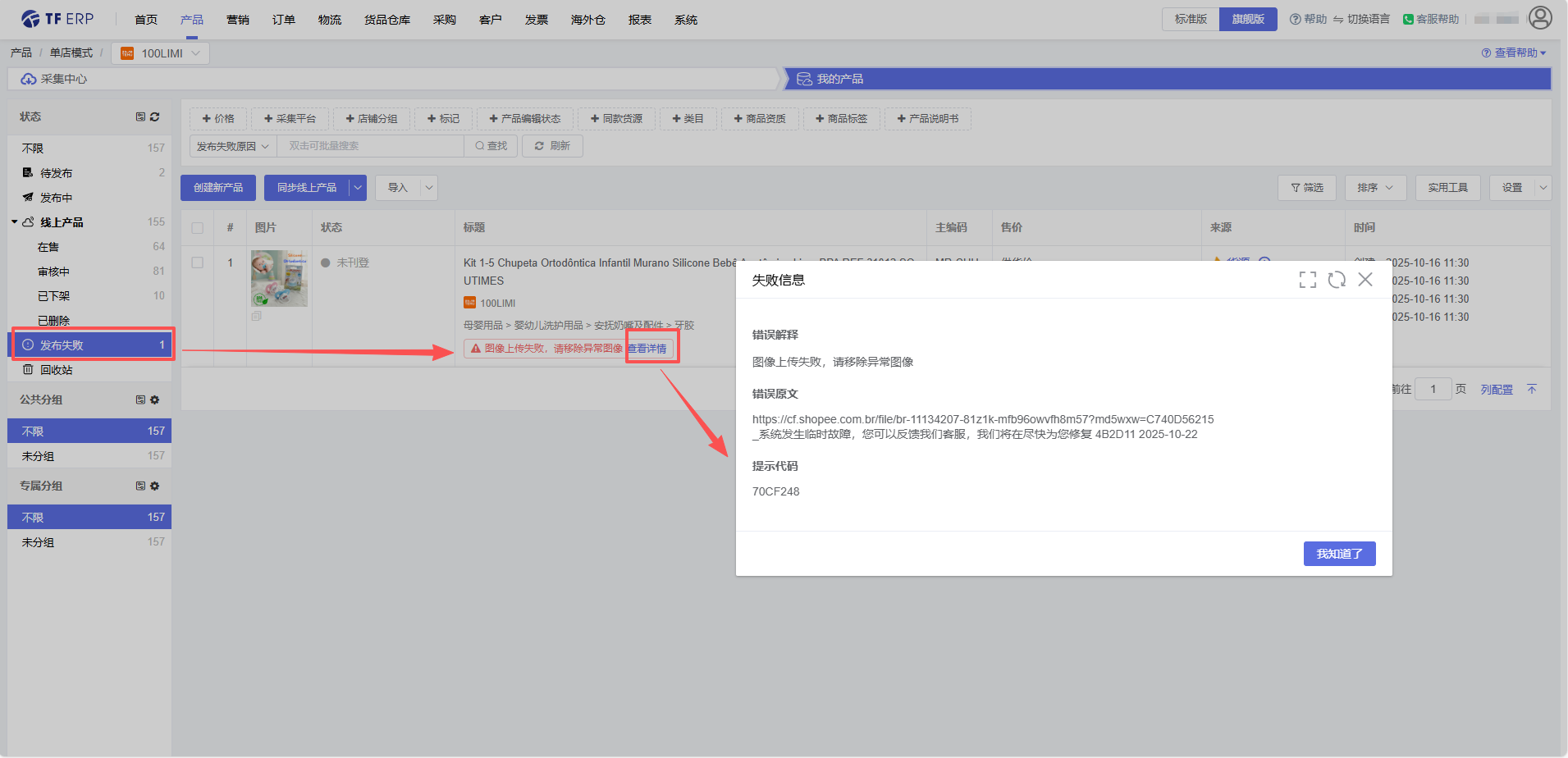Click the fullscreen icon in failure dialog
The width and height of the screenshot is (1568, 758).
pyautogui.click(x=1307, y=280)
